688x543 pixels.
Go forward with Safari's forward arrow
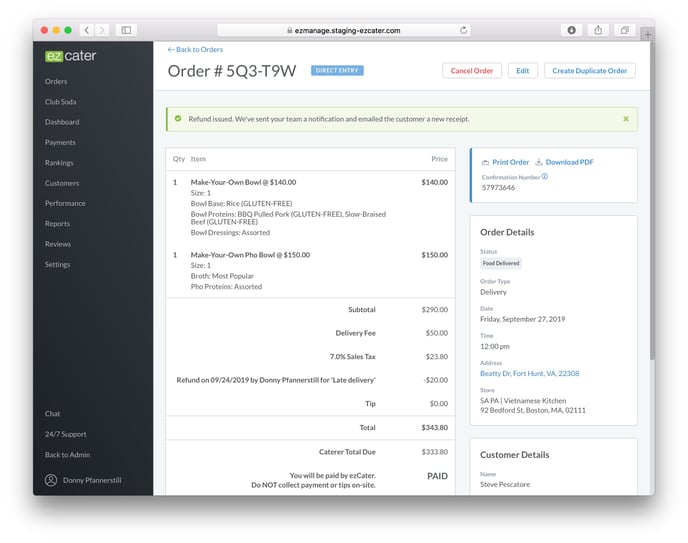pos(102,30)
